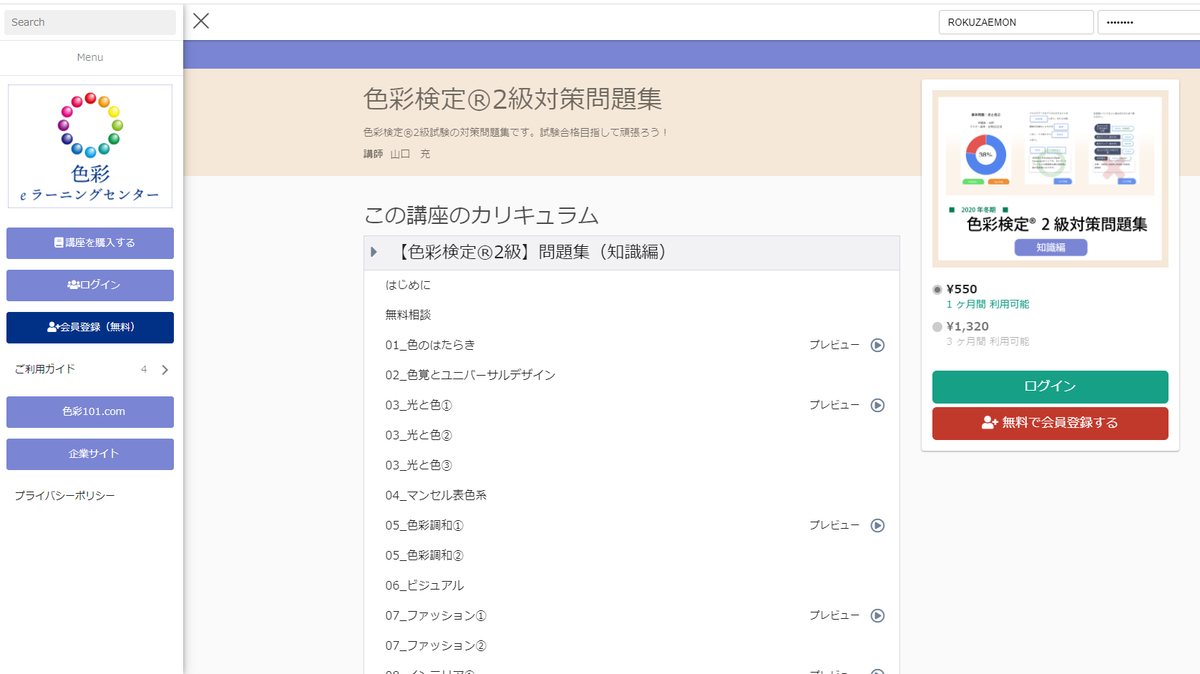Image resolution: width=1200 pixels, height=674 pixels.
Task: Click the sidebar ログイン button
Action: [x=90, y=285]
